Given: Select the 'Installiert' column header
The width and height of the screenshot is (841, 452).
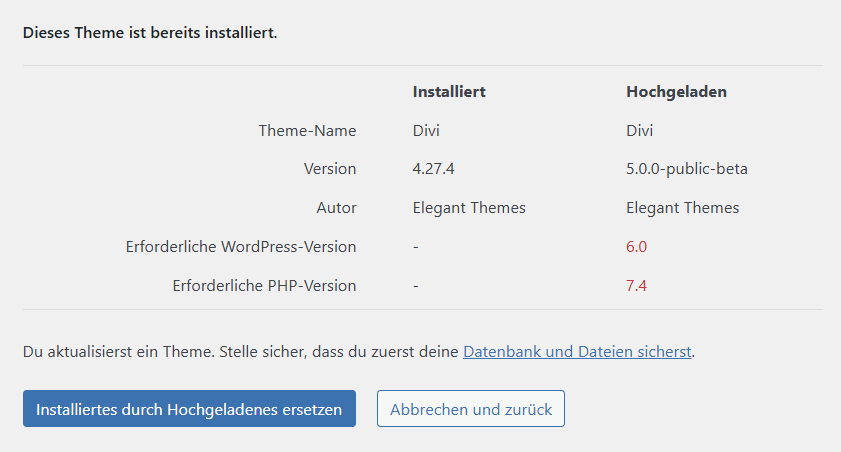Looking at the screenshot, I should coord(449,91).
